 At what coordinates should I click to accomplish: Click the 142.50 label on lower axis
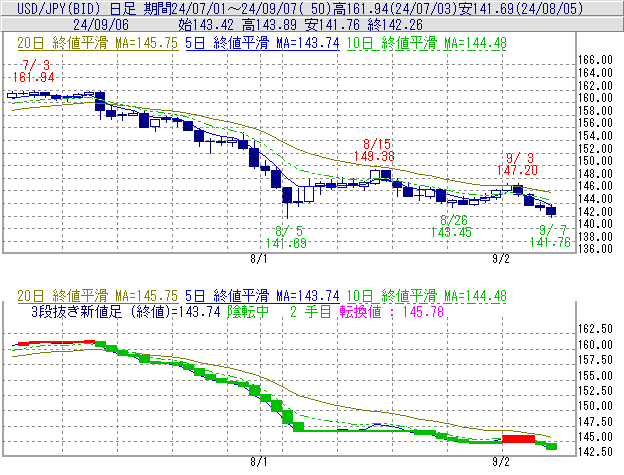[595, 452]
